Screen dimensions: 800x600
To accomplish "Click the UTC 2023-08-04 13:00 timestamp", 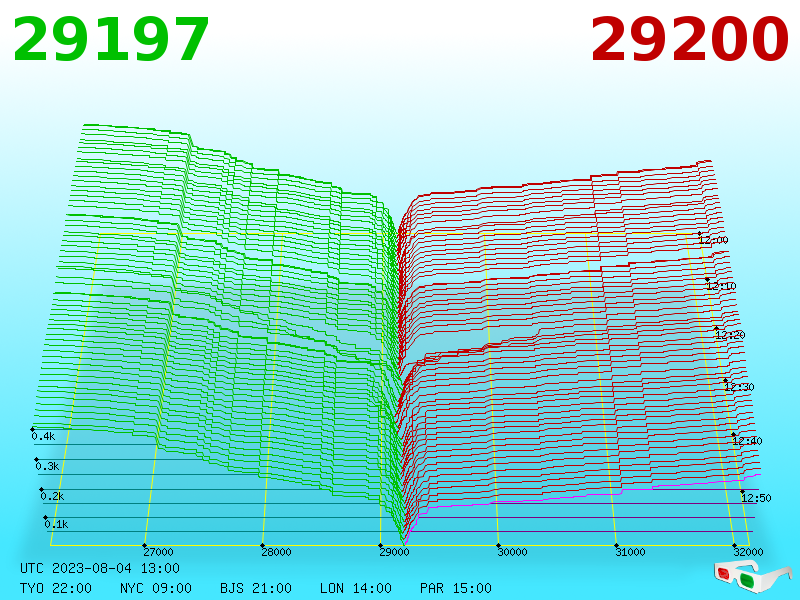I will click(100, 568).
